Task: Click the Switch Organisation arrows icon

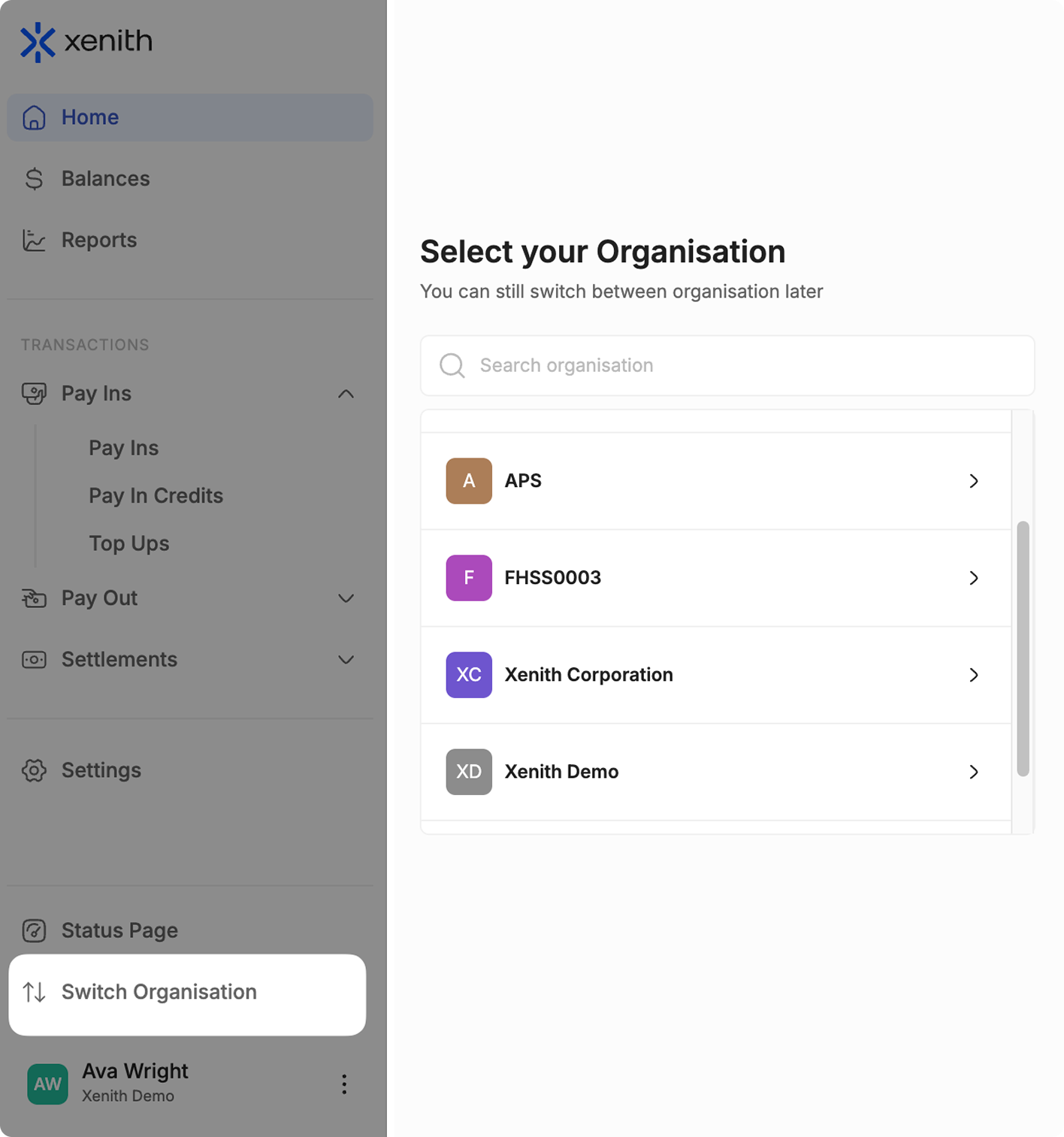Action: [34, 992]
